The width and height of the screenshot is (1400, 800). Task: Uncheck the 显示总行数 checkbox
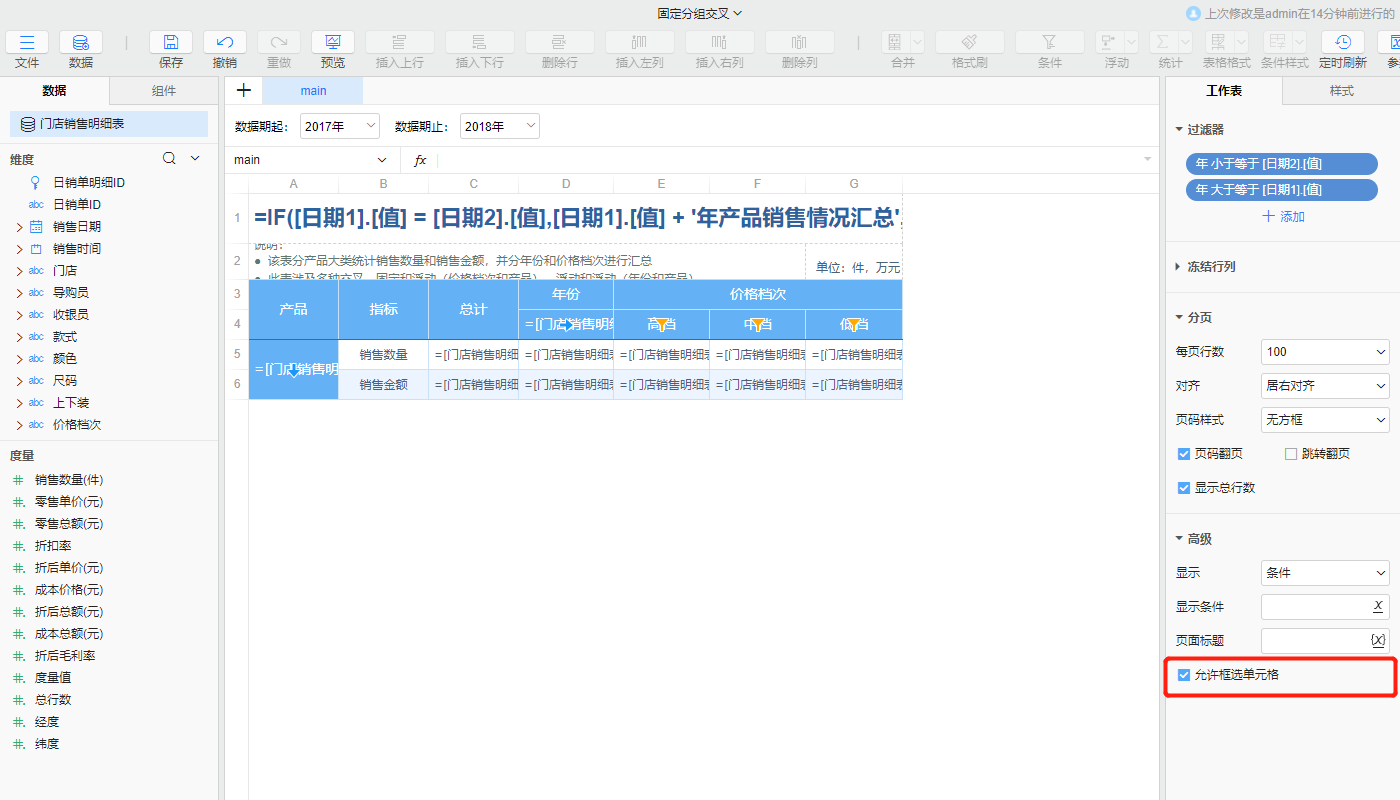(1184, 488)
